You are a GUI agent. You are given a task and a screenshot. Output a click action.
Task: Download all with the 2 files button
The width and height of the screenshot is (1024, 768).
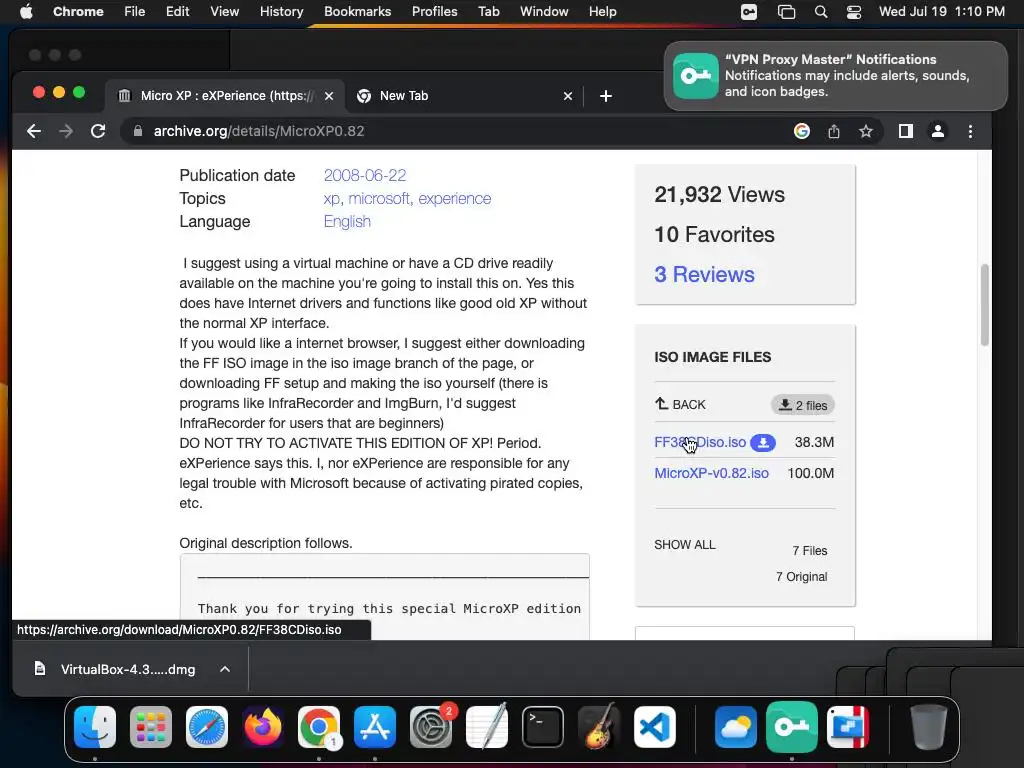[x=803, y=405]
